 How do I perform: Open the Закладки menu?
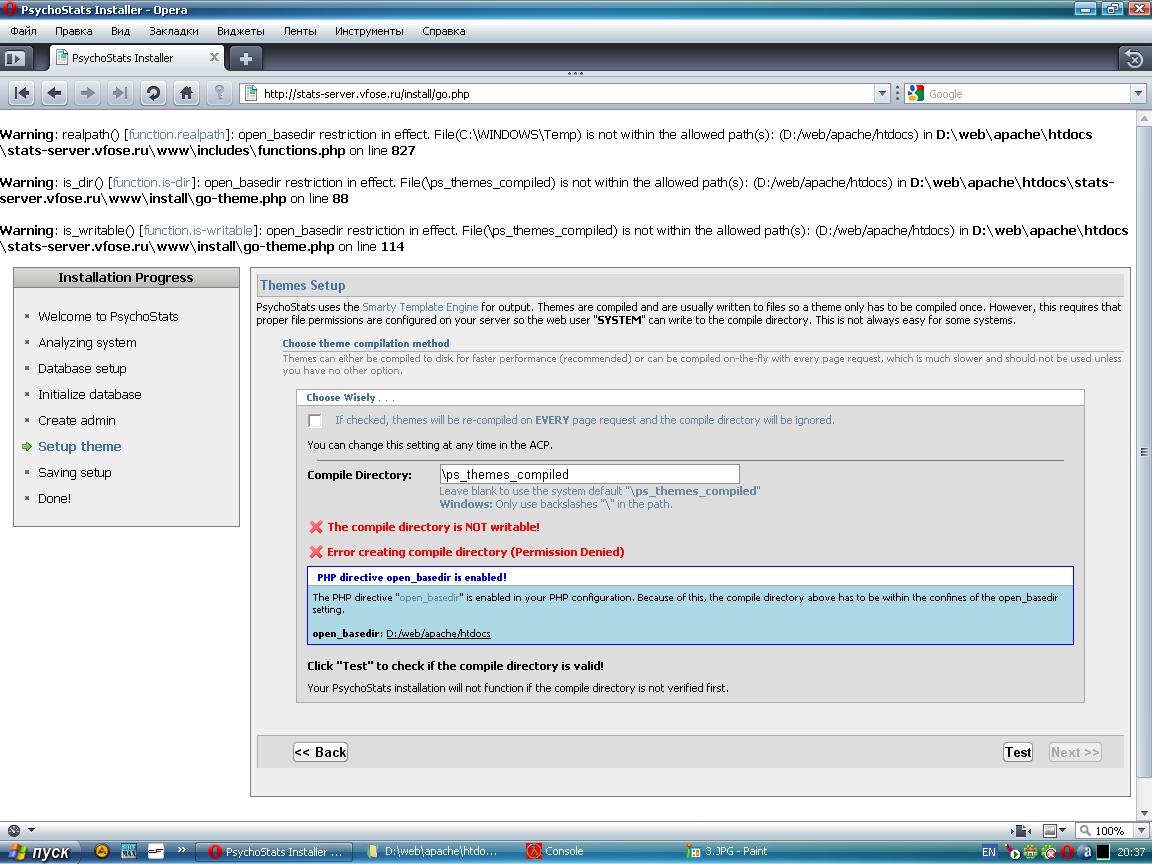173,31
